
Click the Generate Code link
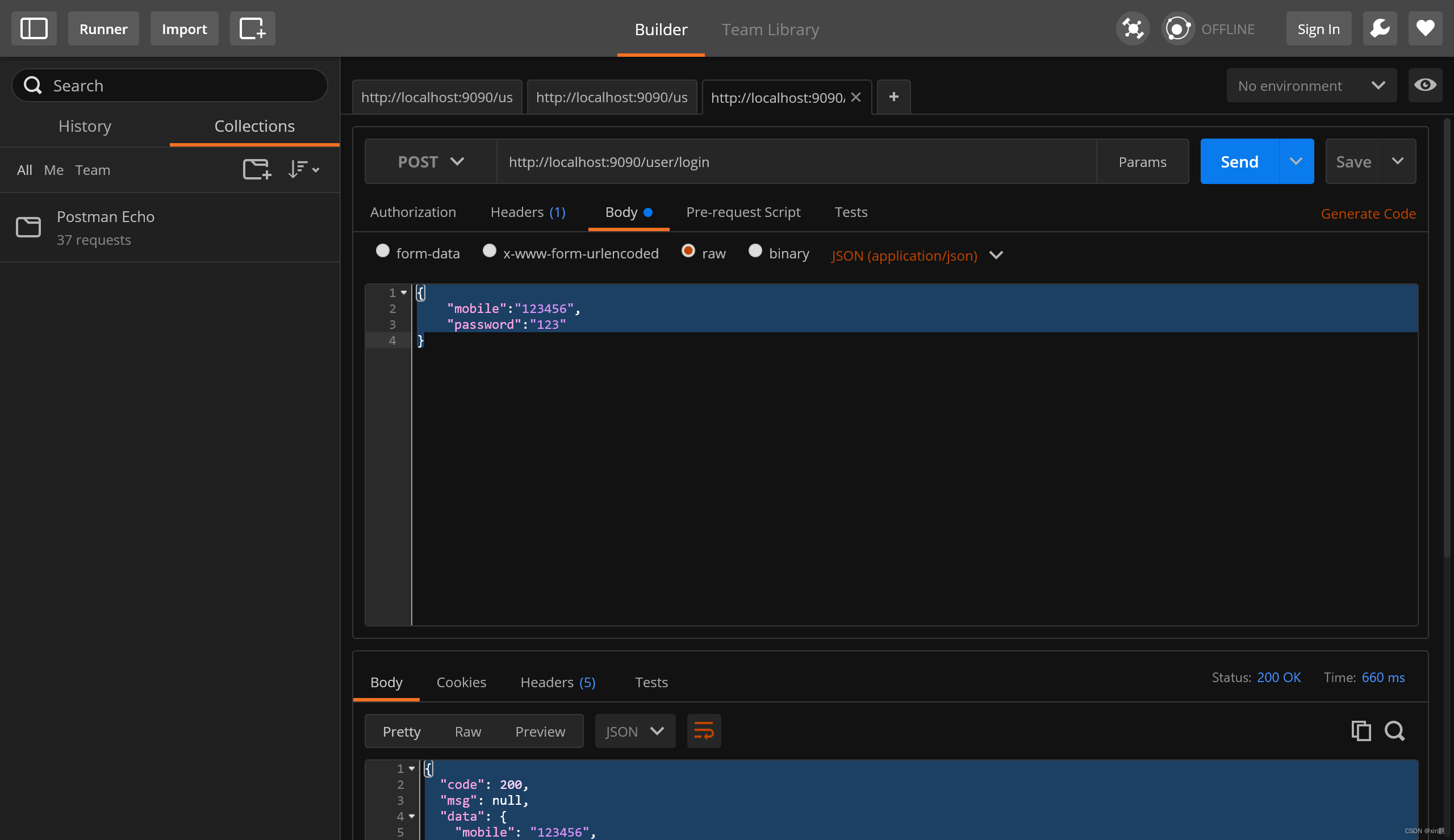tap(1368, 213)
